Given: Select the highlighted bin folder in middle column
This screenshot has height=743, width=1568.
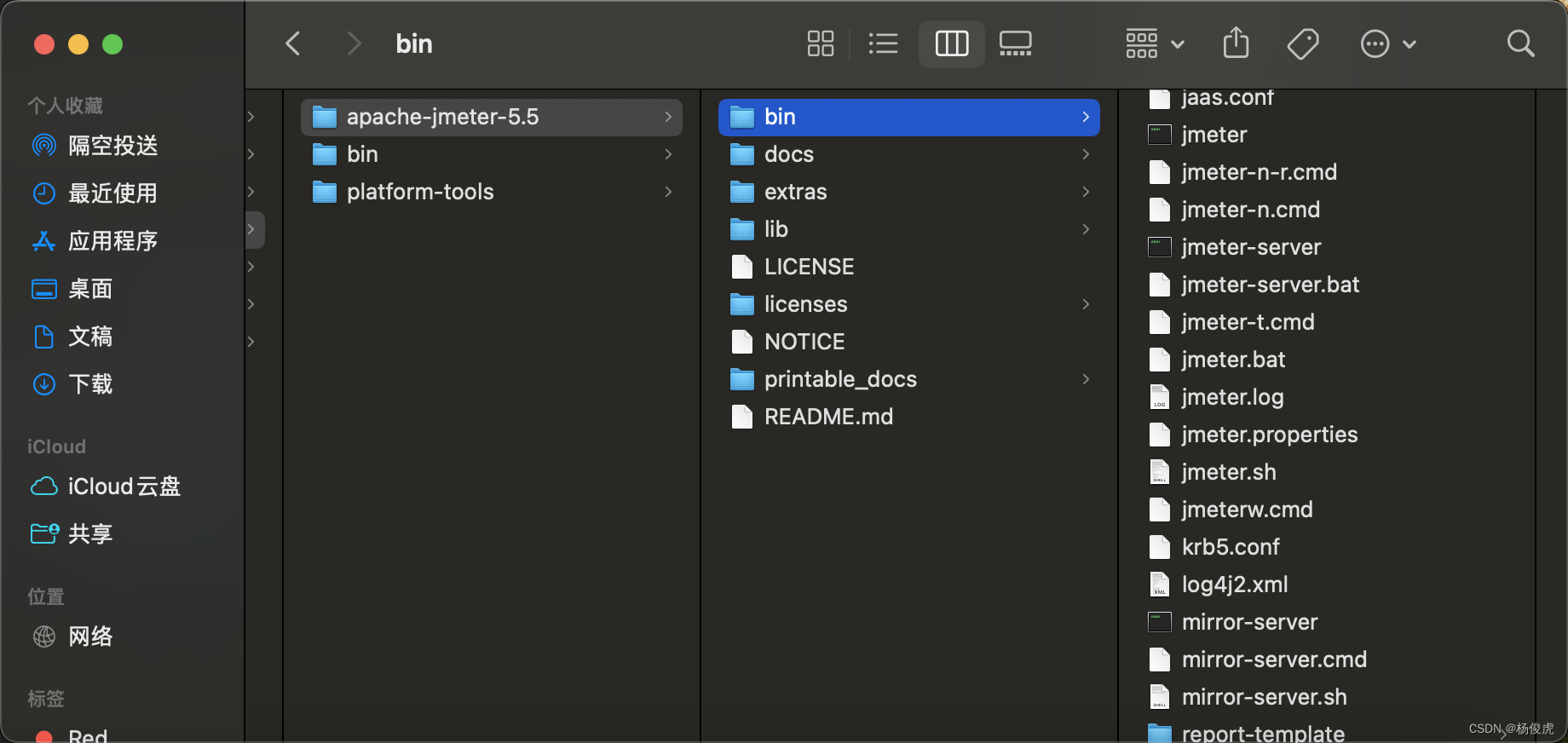Looking at the screenshot, I should (909, 117).
